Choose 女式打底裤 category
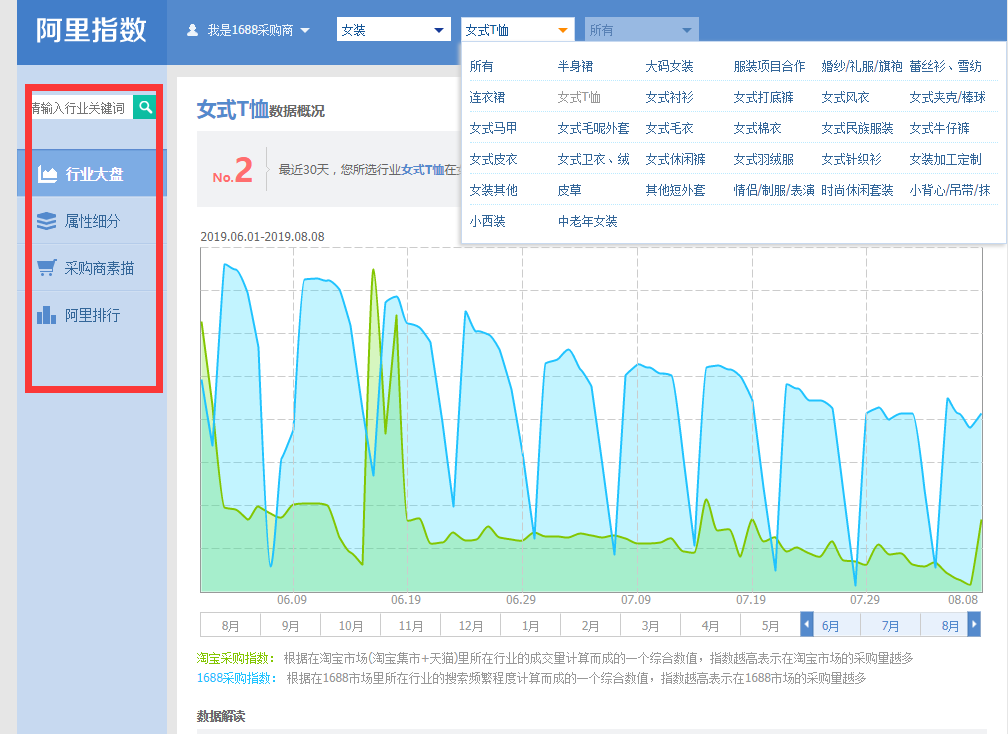The height and width of the screenshot is (734, 1008). 763,97
